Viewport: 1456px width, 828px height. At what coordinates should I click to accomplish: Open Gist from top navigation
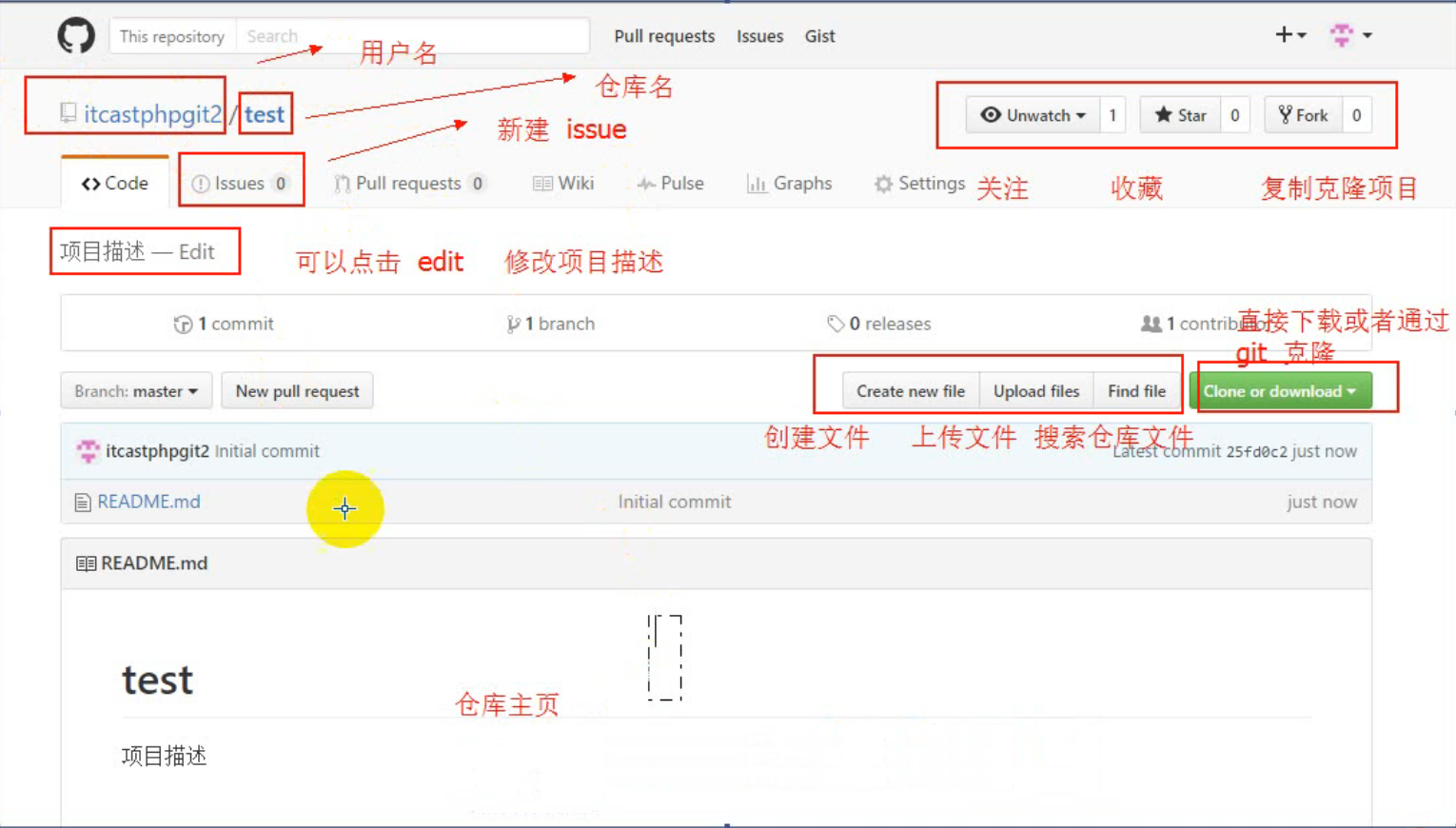click(x=819, y=36)
